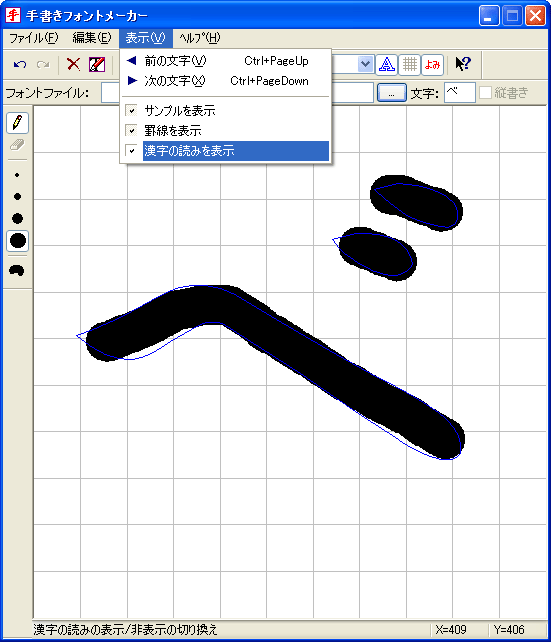Click the context help pointer icon
Viewport: 551px width, 642px height.
pyautogui.click(x=463, y=64)
